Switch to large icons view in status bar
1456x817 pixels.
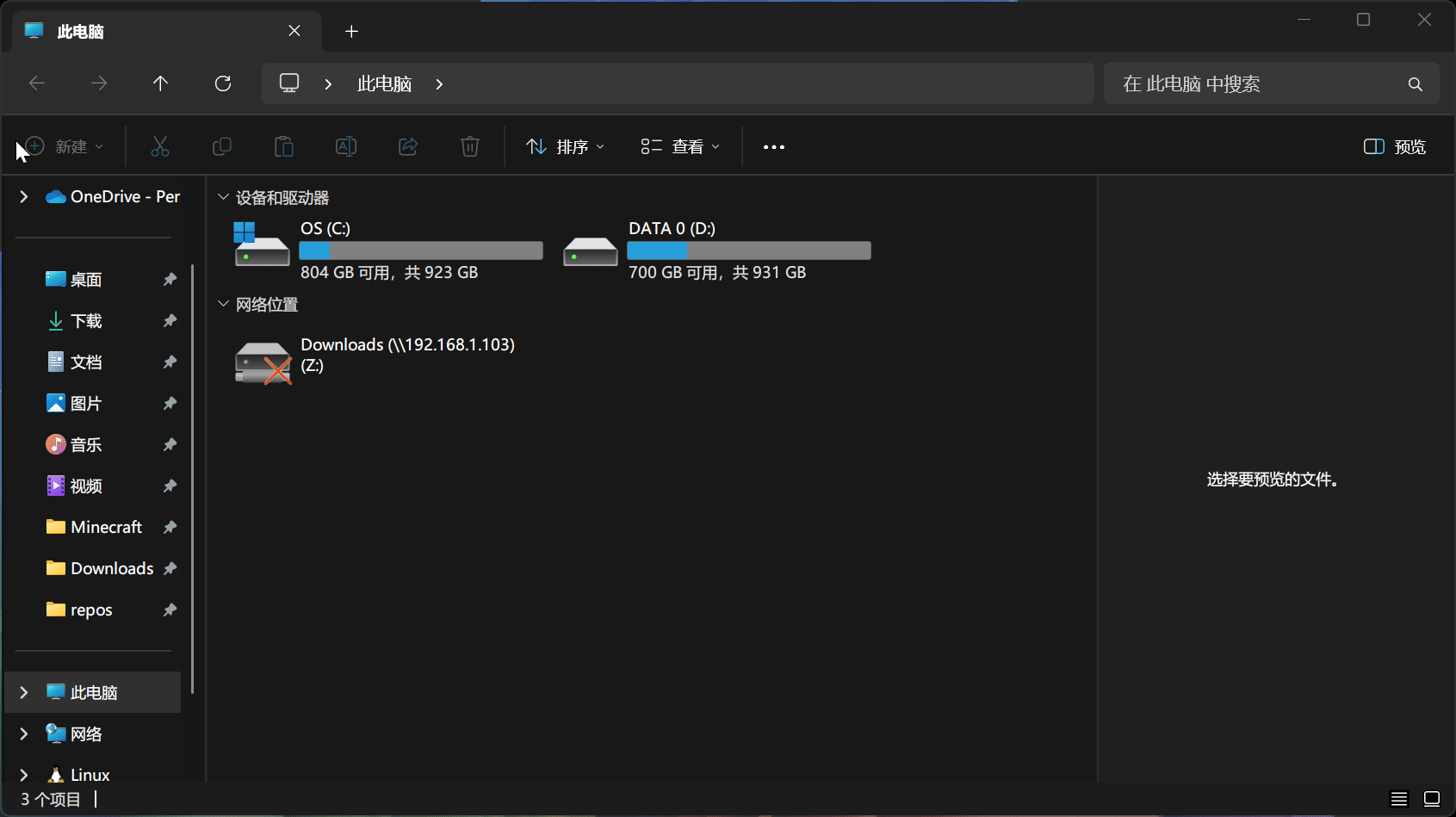pyautogui.click(x=1431, y=799)
